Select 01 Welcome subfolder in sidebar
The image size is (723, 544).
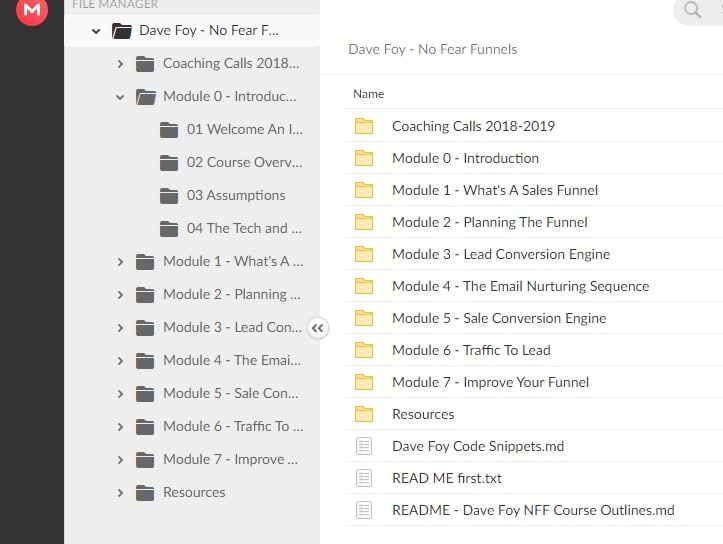tap(243, 129)
